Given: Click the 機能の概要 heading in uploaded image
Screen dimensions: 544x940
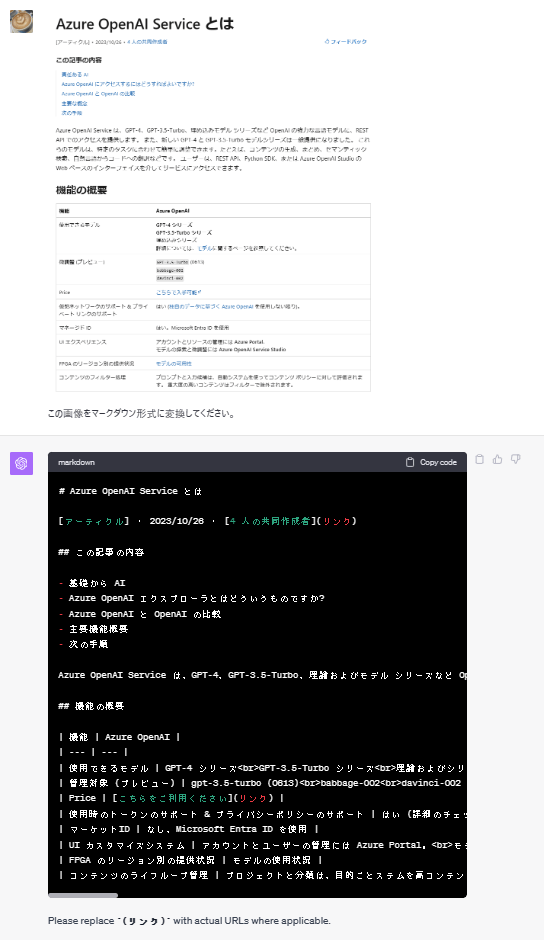Looking at the screenshot, I should 82,190.
